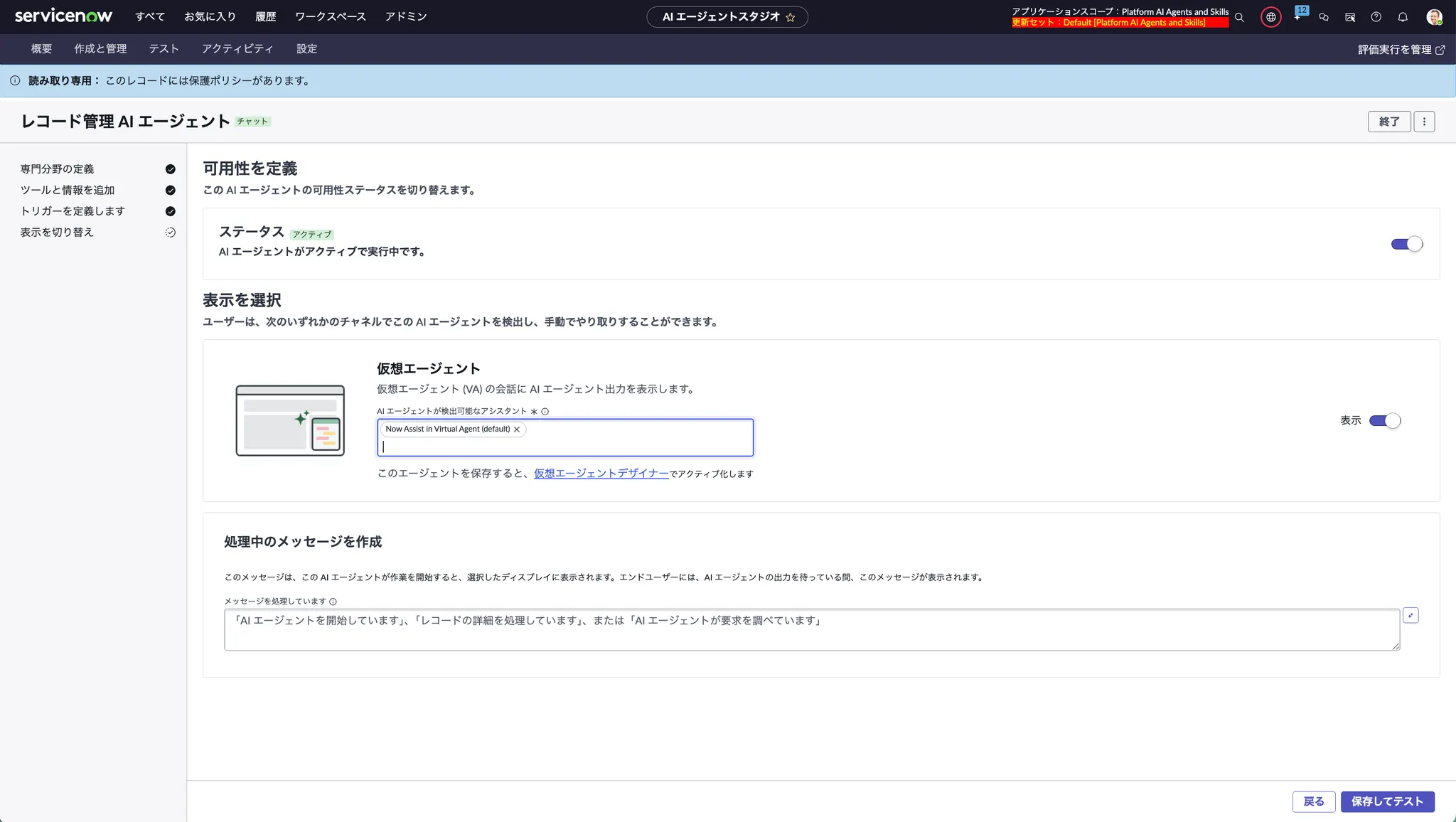Click the globe scope picker icon
The width and height of the screenshot is (1456, 822).
pyautogui.click(x=1271, y=17)
